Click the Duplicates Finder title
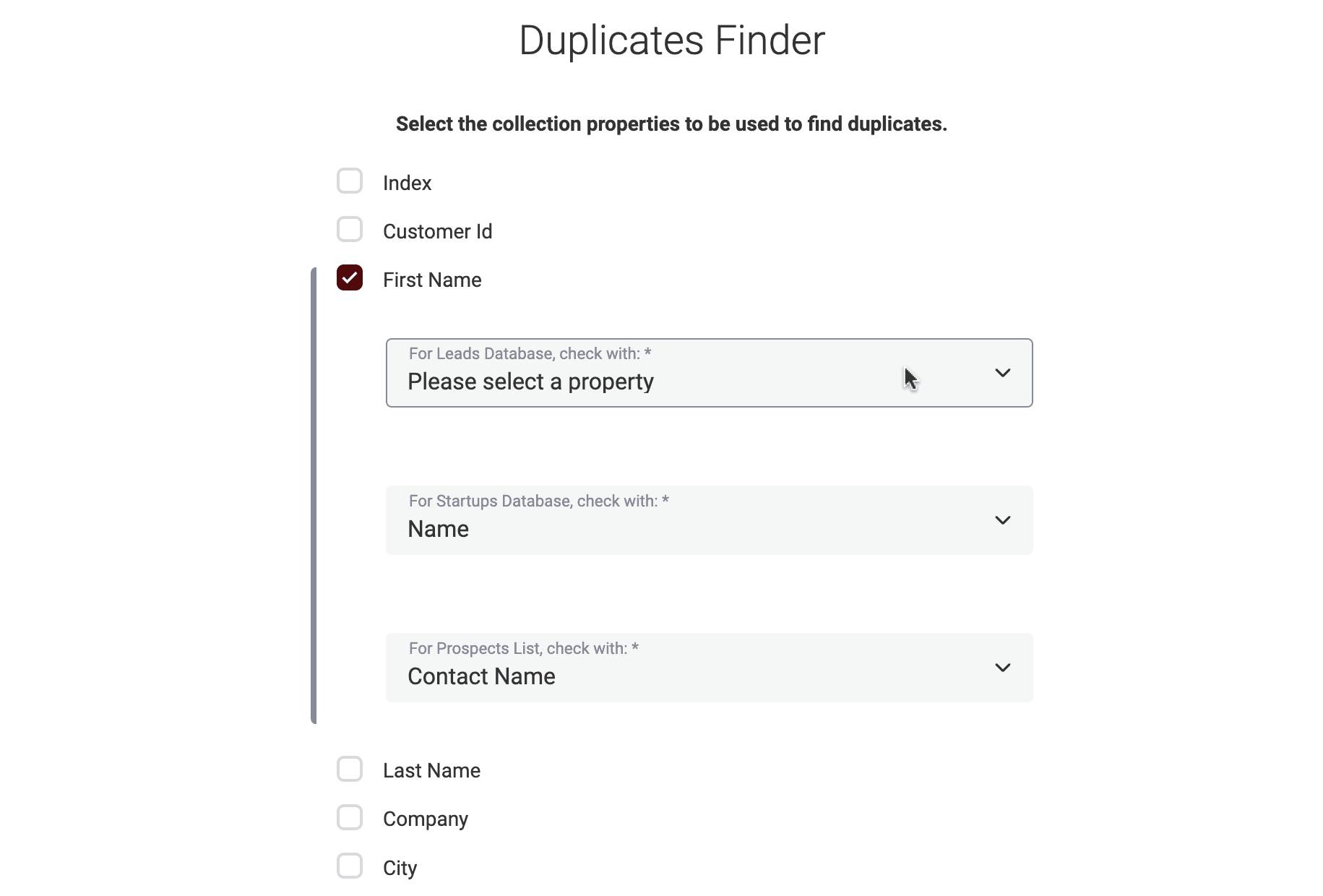Image resolution: width=1323 pixels, height=896 pixels. [x=671, y=40]
